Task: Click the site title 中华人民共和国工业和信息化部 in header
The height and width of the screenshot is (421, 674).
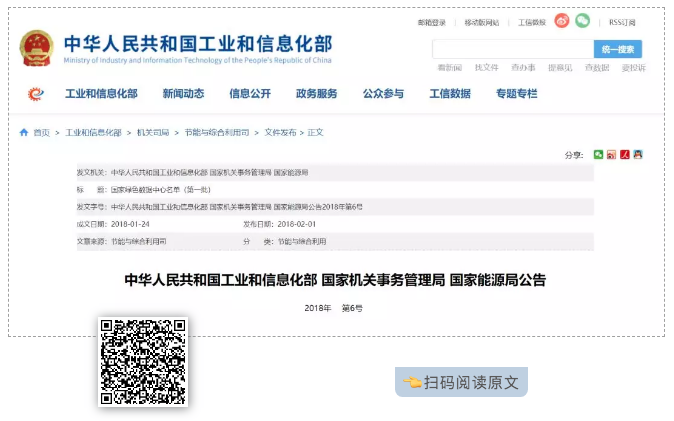Action: tap(198, 43)
